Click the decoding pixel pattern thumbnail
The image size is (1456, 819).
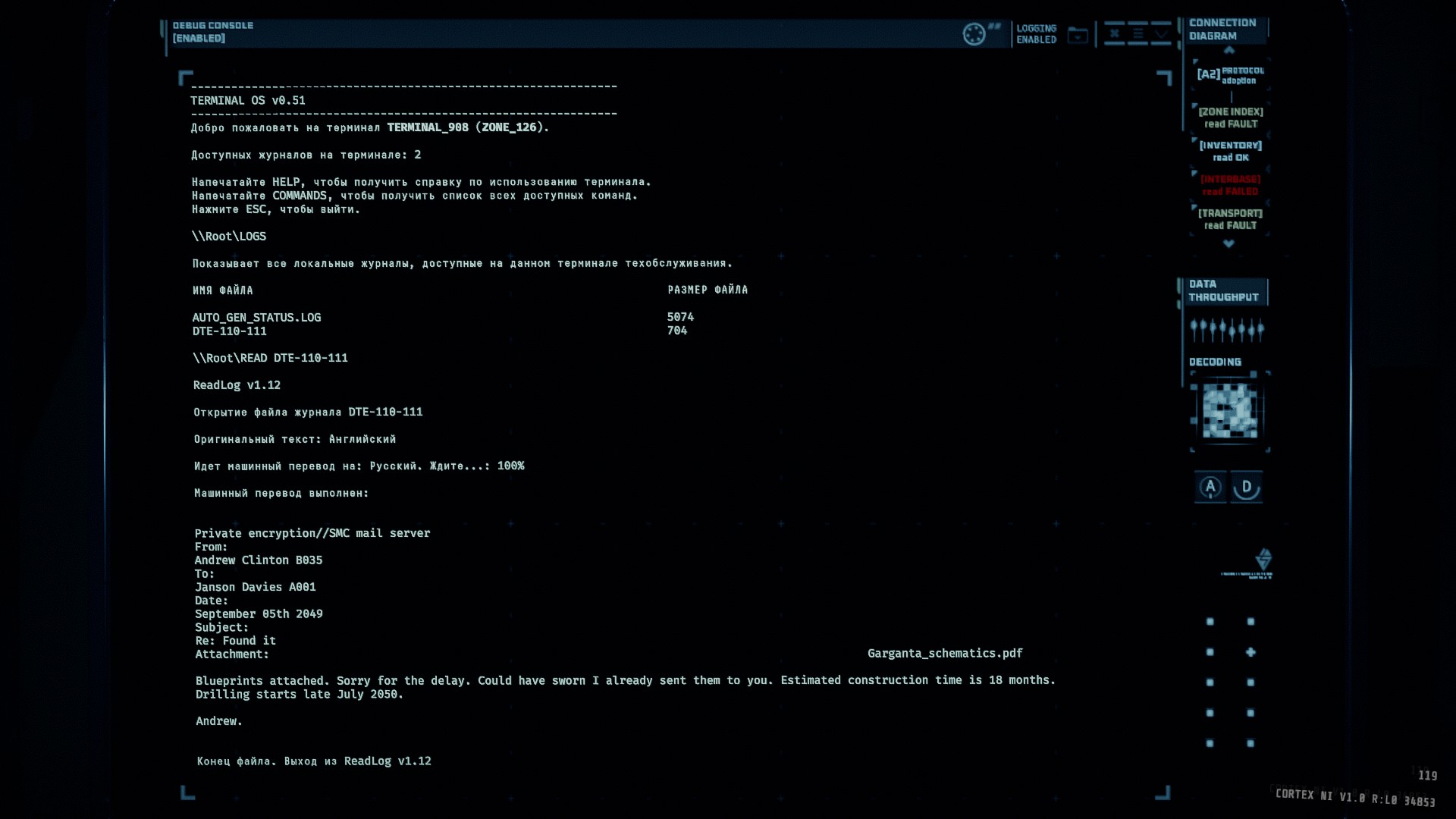point(1229,411)
